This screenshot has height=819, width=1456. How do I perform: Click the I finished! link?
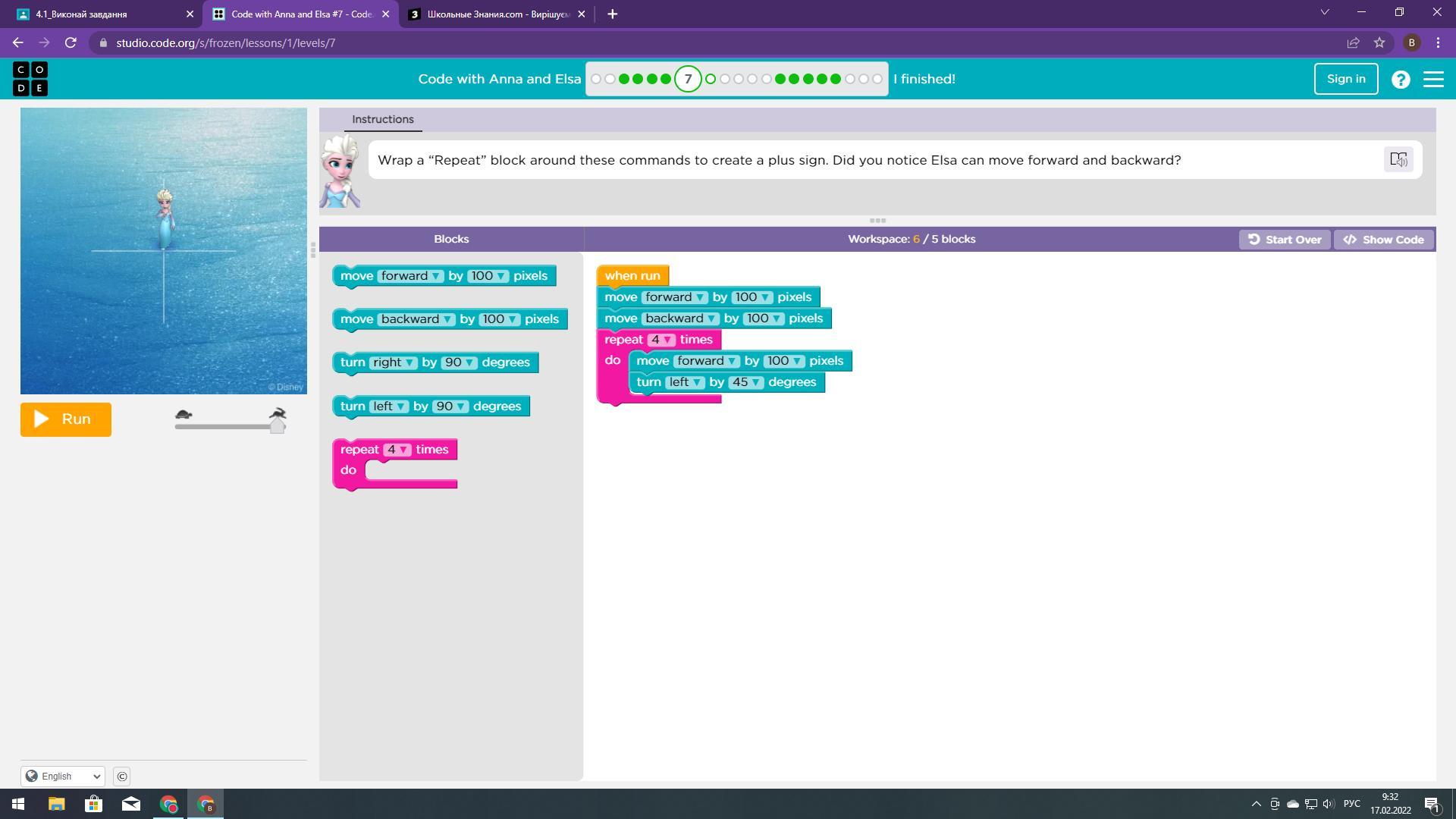coord(924,79)
